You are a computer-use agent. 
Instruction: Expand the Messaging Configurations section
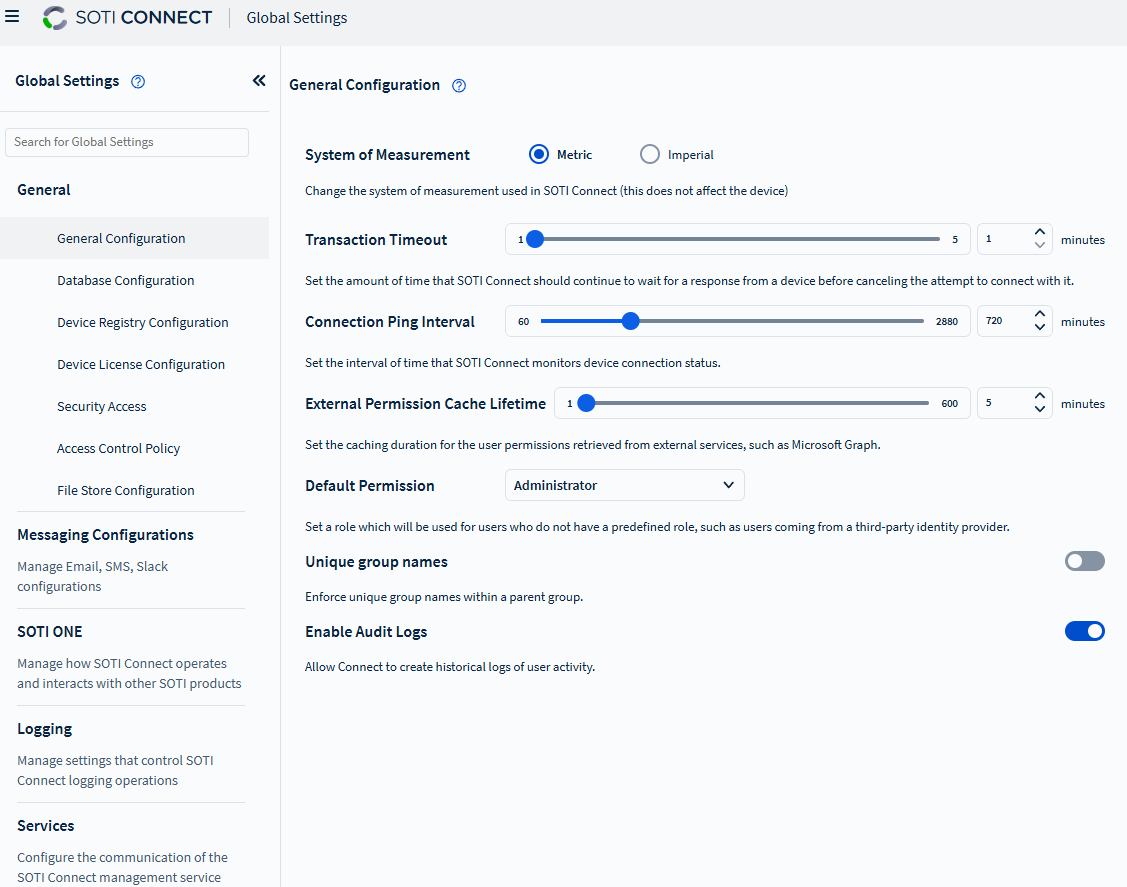pyautogui.click(x=106, y=535)
